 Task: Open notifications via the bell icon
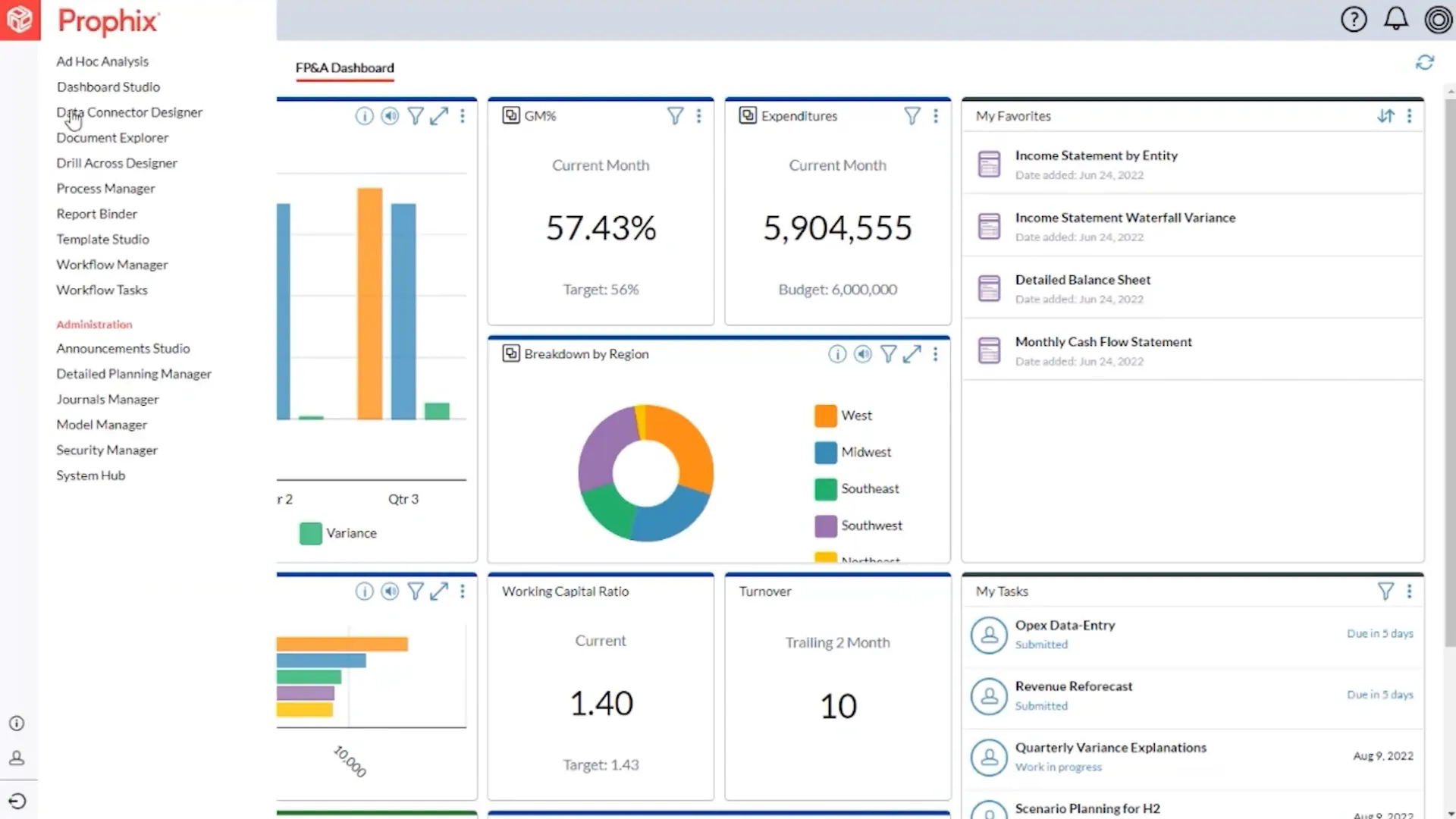1395,19
